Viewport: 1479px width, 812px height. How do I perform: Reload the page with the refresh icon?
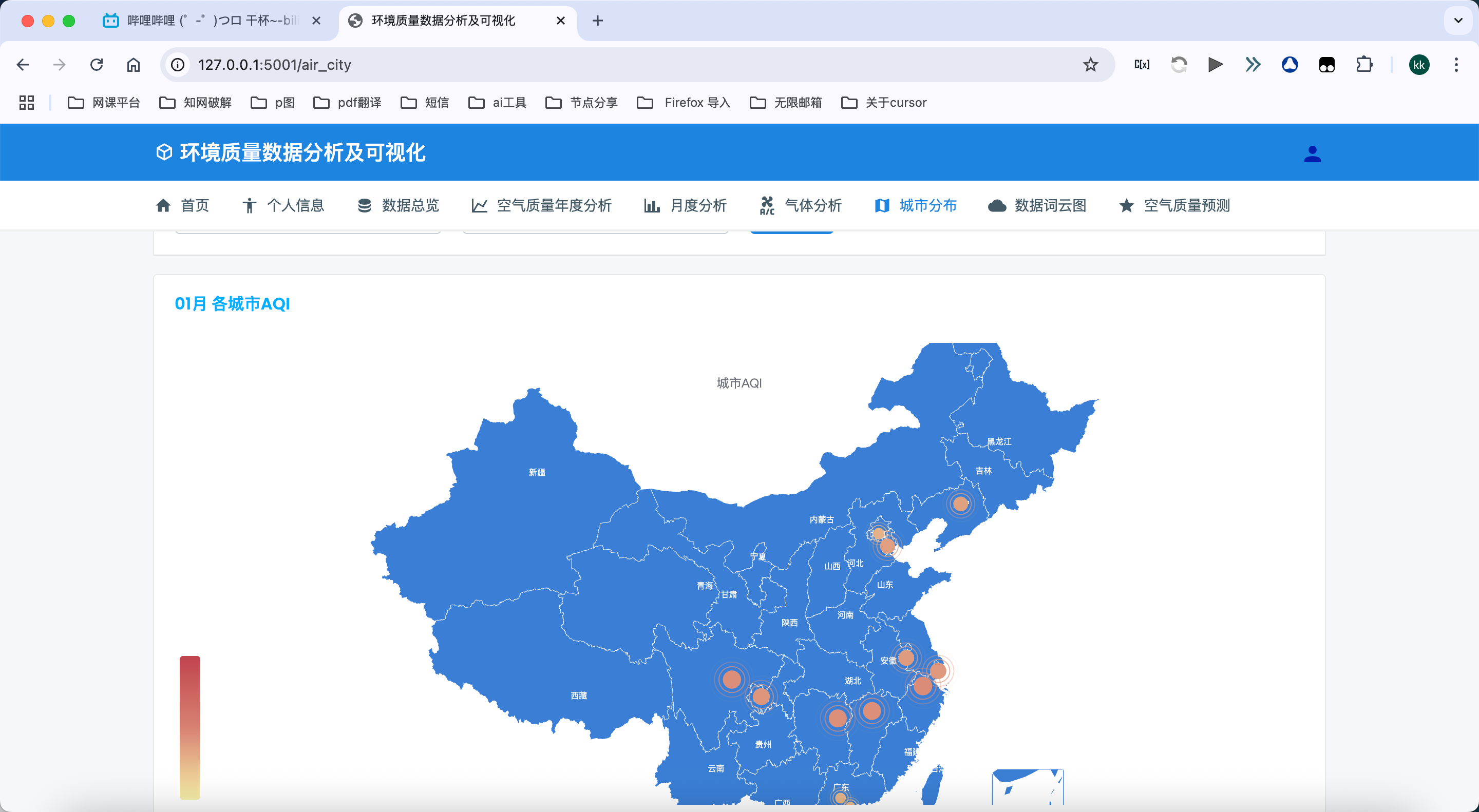(x=97, y=65)
